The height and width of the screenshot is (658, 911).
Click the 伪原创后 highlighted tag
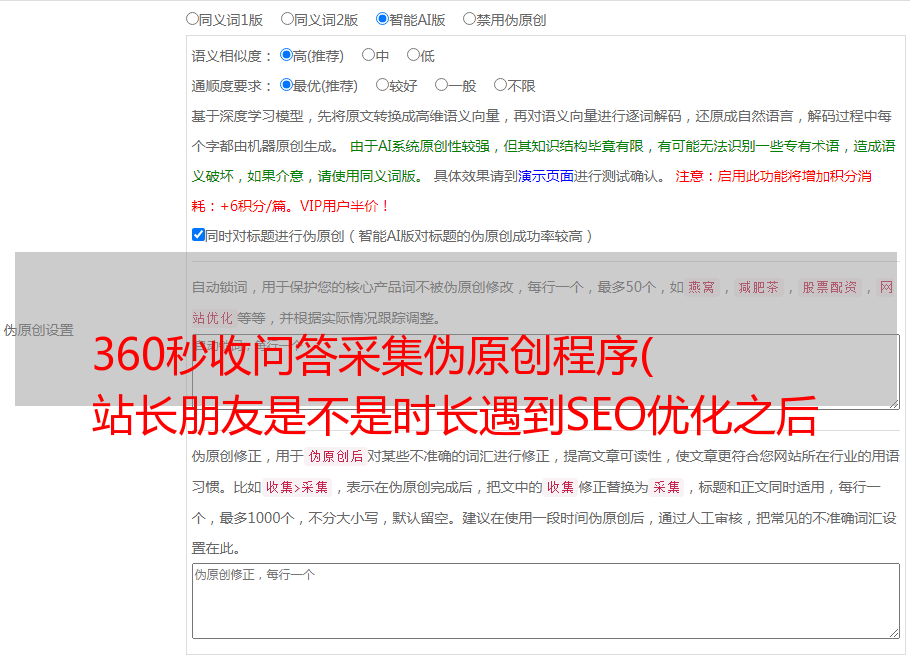(336, 456)
